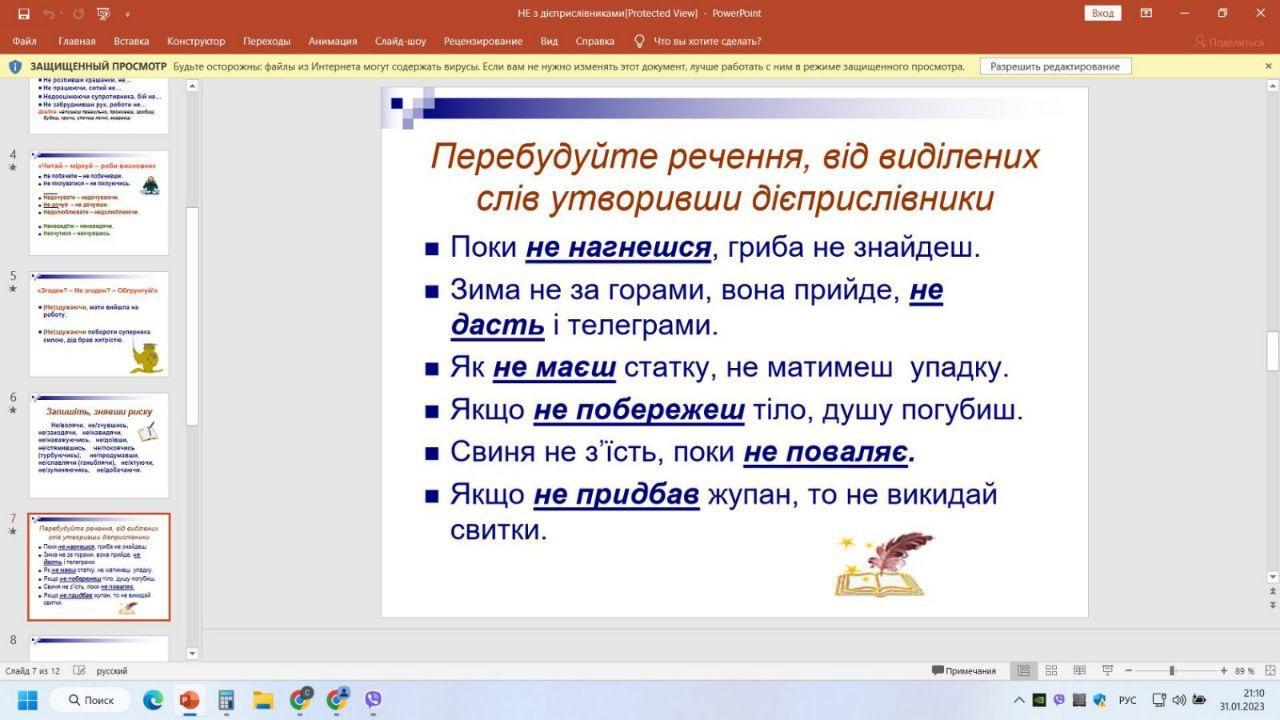Screen dimensions: 1280x720
Task: Open Windows Start menu
Action: coord(27,700)
